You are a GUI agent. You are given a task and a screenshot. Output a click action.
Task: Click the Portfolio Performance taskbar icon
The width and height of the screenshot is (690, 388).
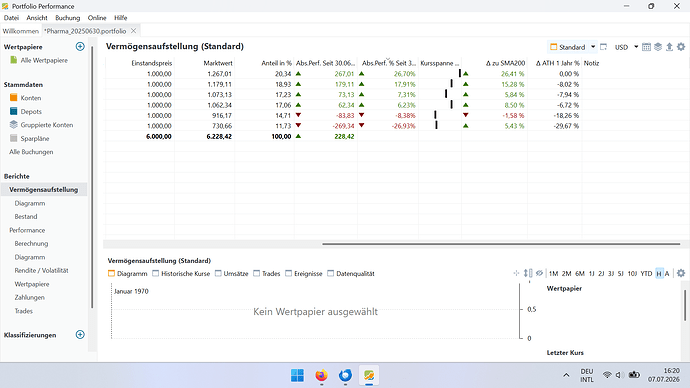pyautogui.click(x=369, y=375)
